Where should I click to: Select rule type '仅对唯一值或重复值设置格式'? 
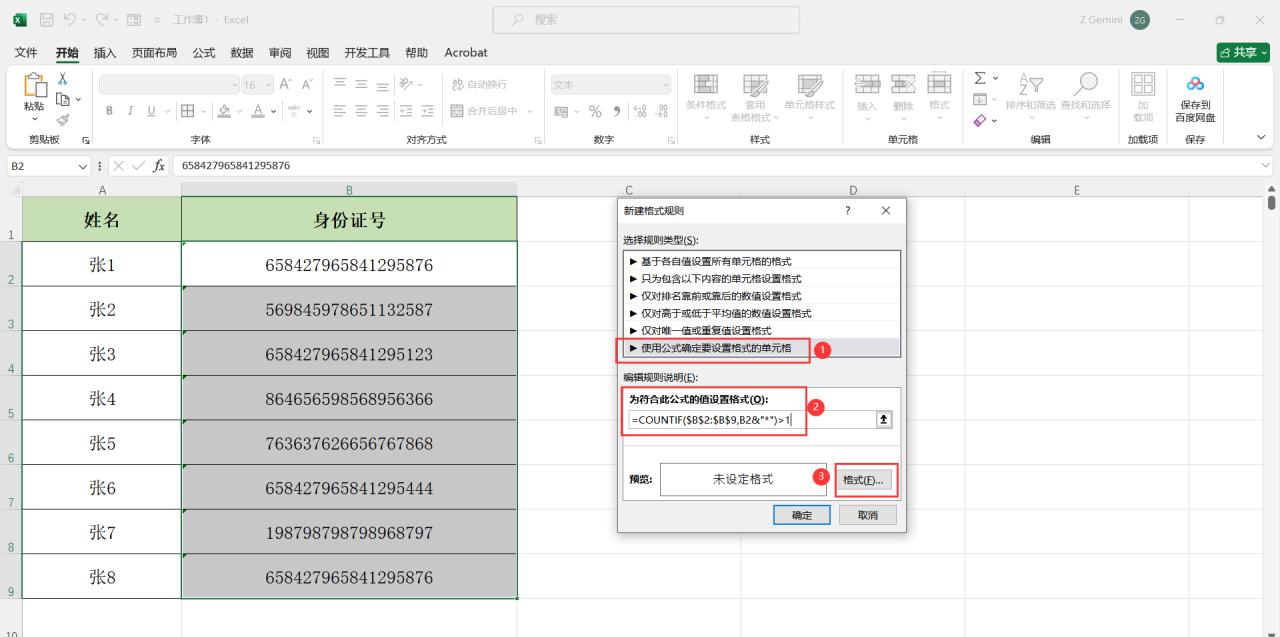(761, 330)
